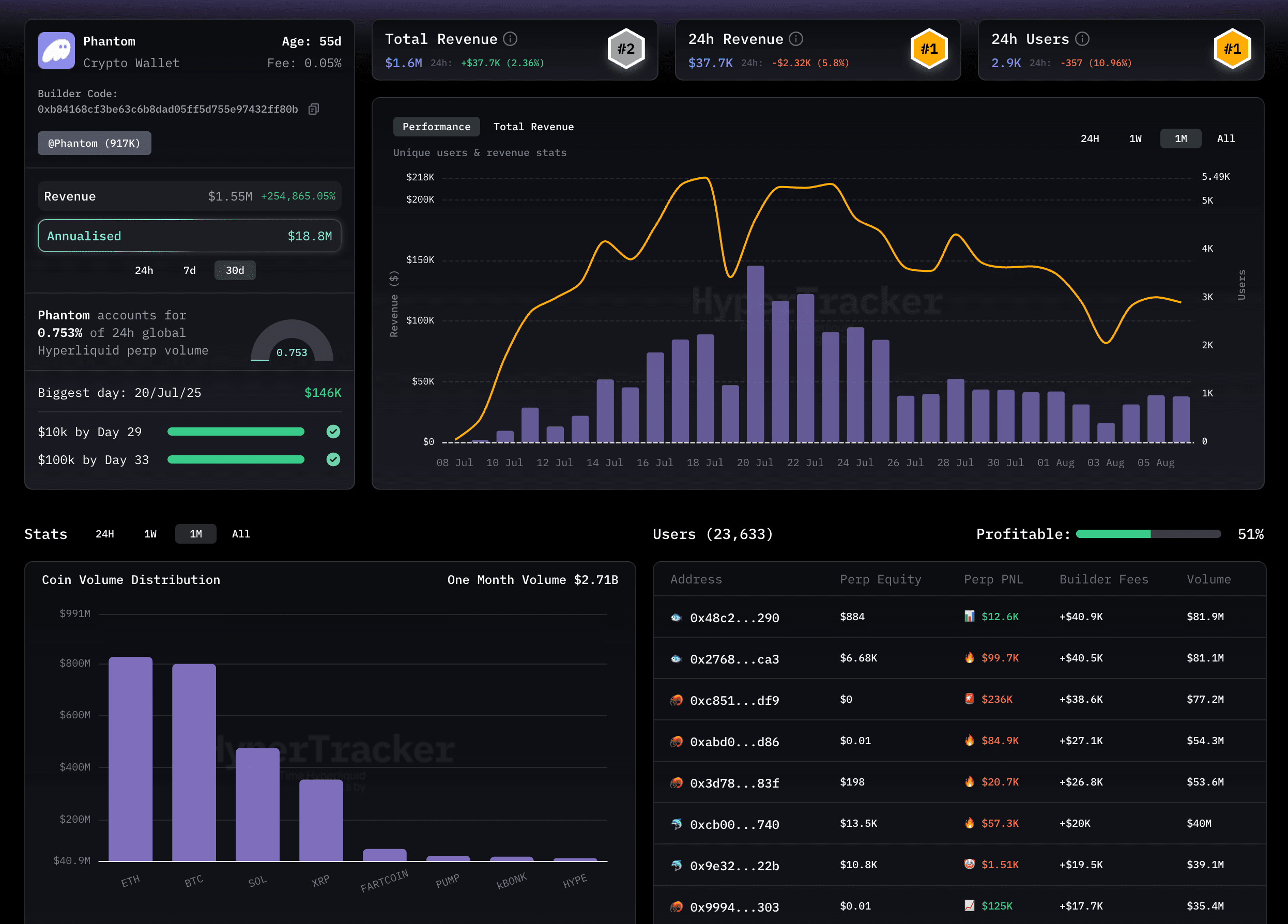1288x924 pixels.
Task: Click the Biggest day $146K value
Action: pos(323,393)
